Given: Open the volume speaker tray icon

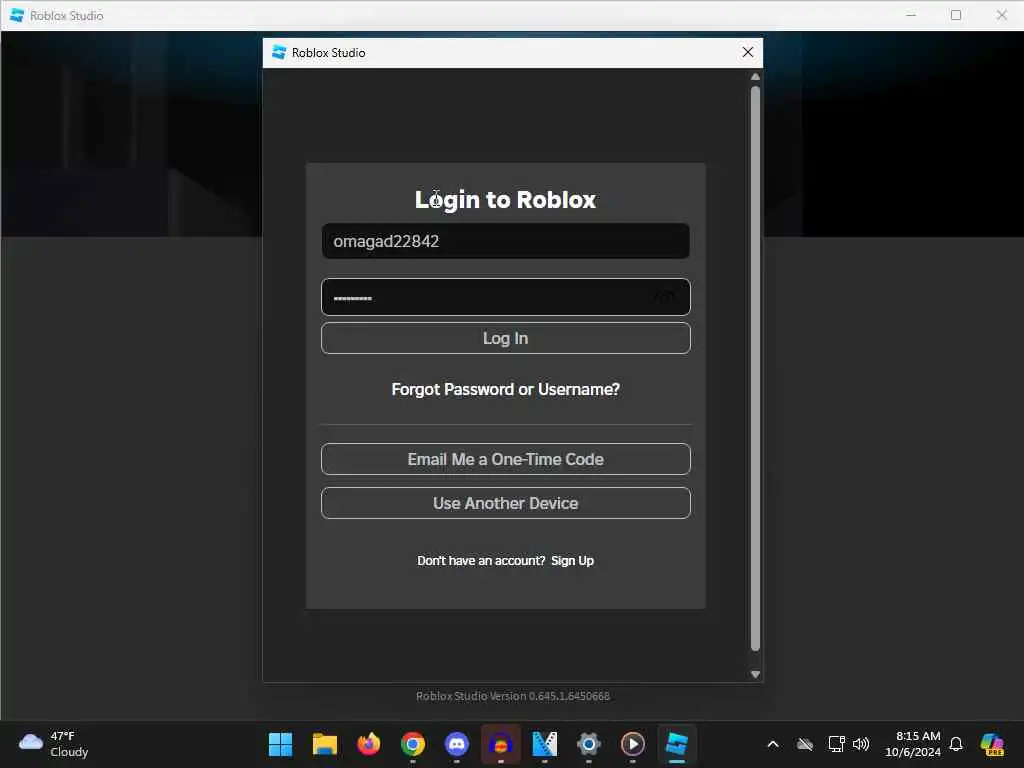Looking at the screenshot, I should (x=861, y=744).
